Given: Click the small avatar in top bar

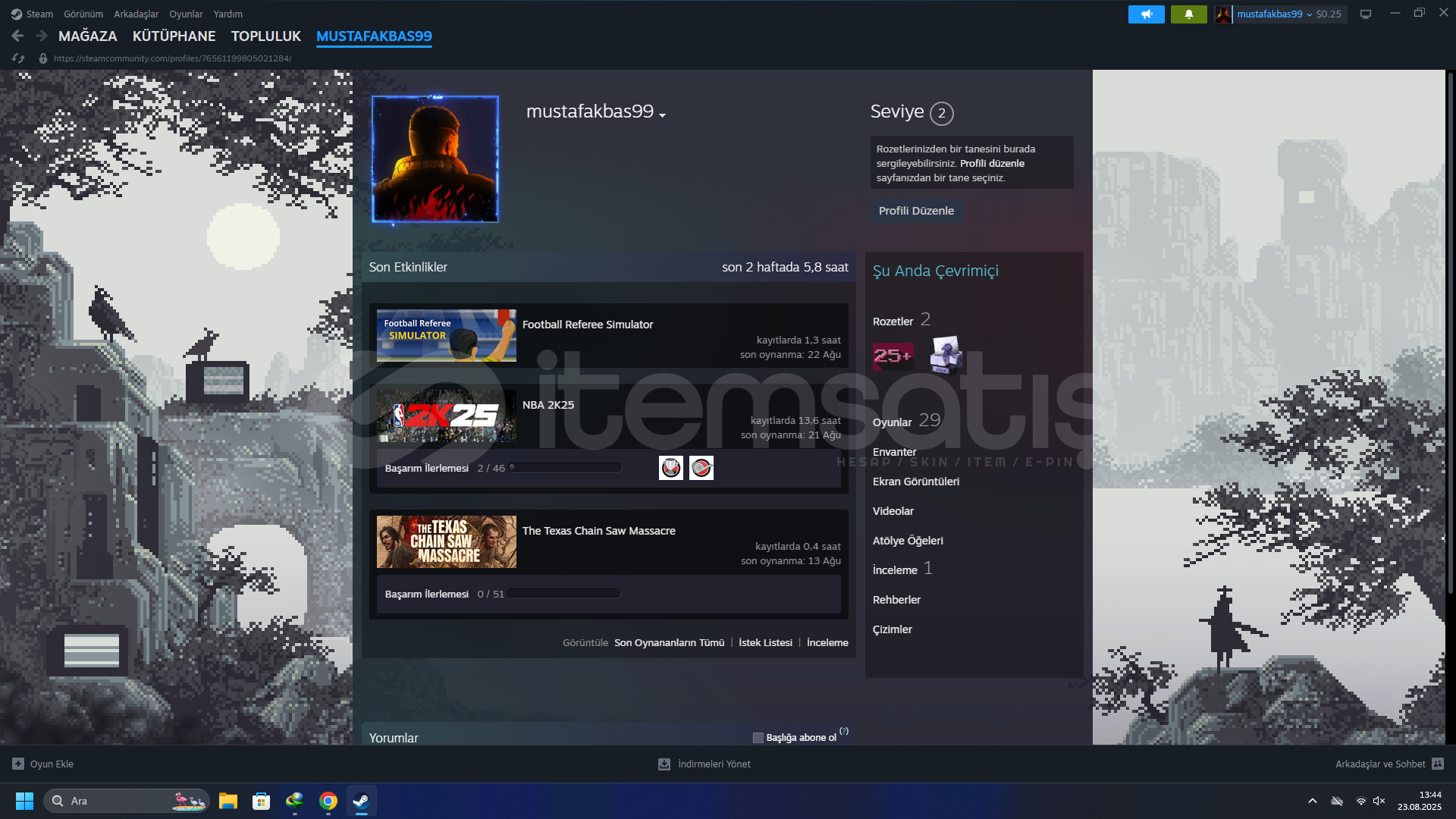Looking at the screenshot, I should (x=1223, y=14).
